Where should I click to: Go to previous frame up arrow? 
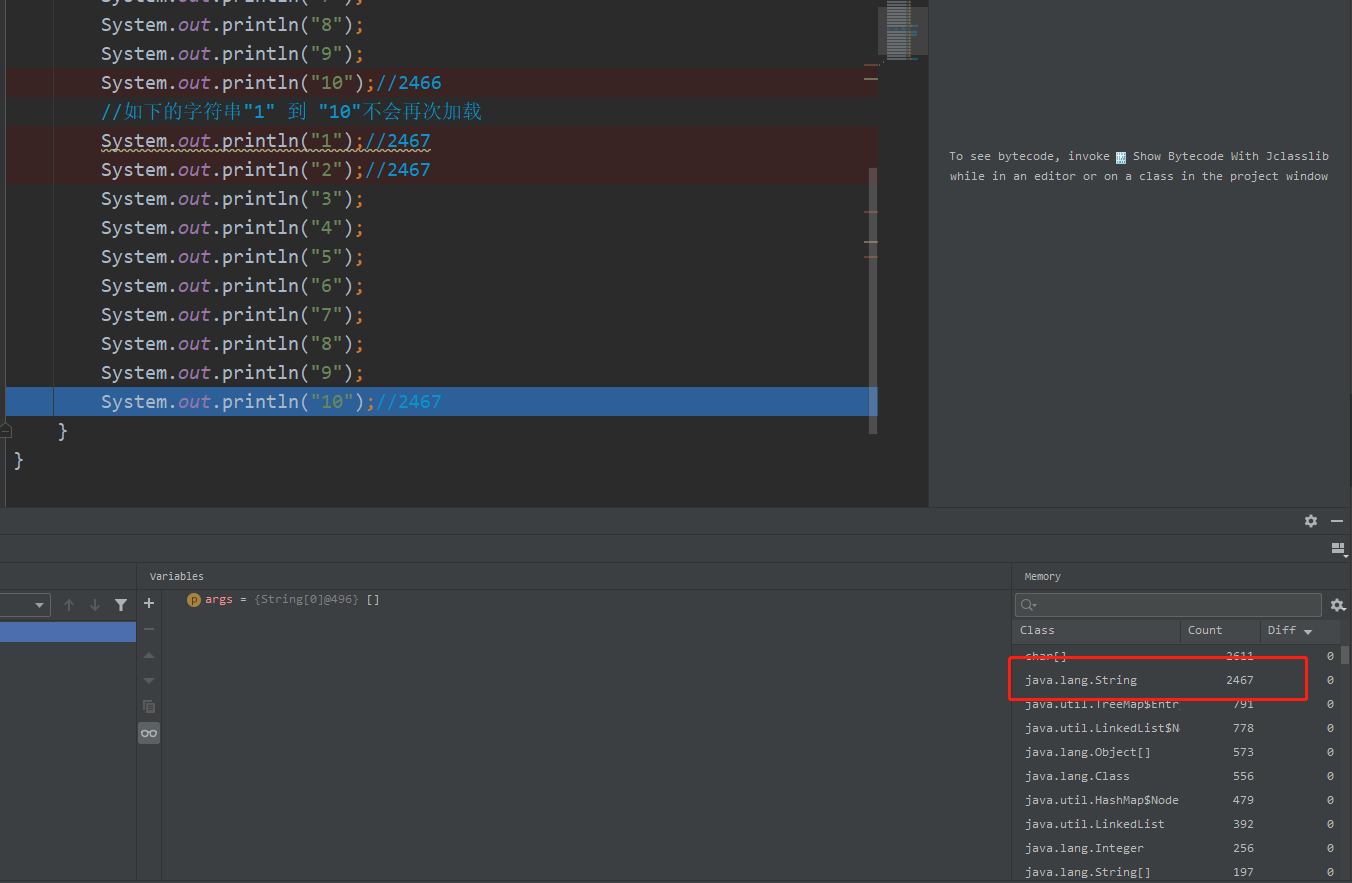tap(69, 605)
